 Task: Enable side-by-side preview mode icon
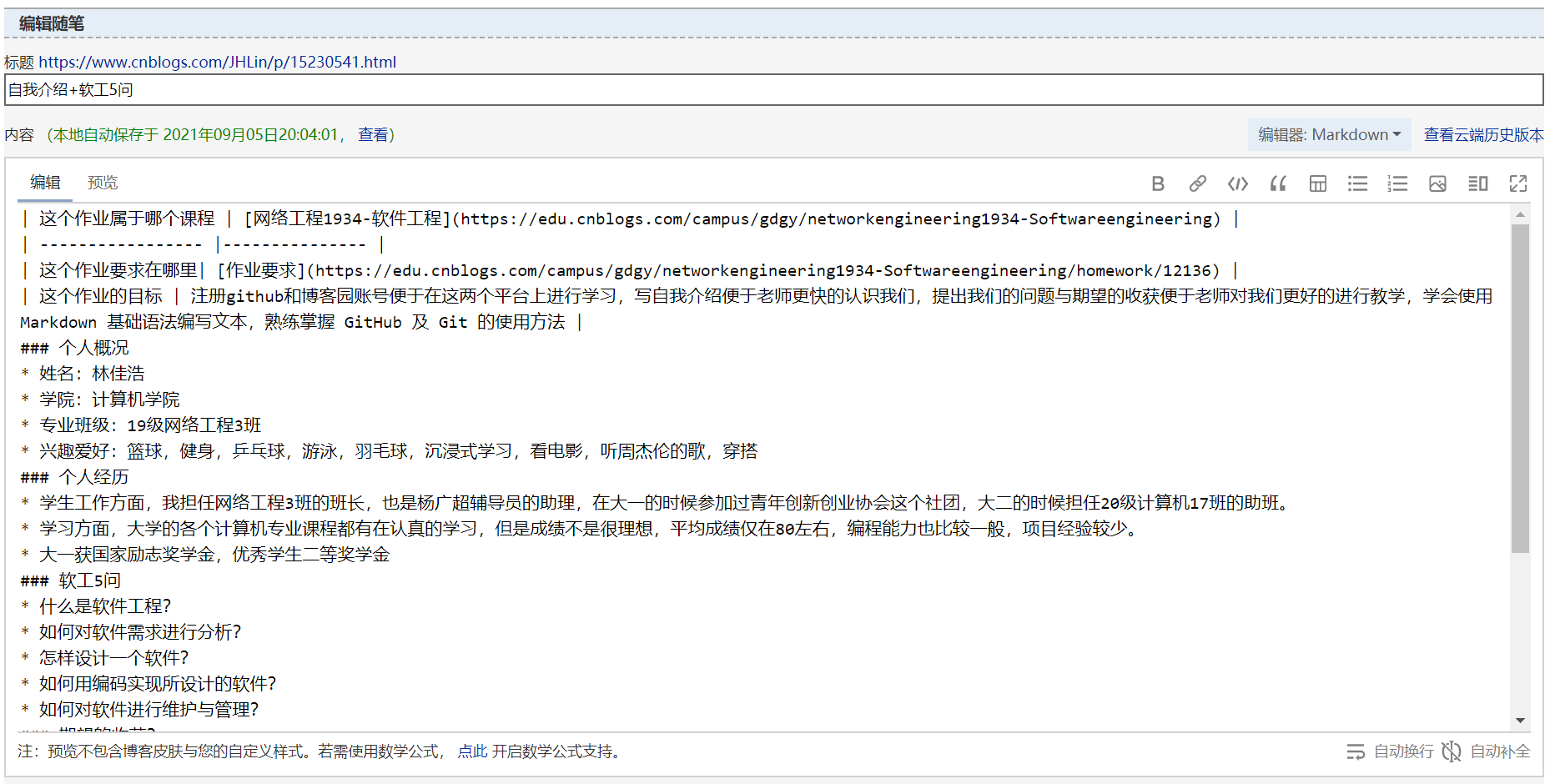[x=1477, y=183]
